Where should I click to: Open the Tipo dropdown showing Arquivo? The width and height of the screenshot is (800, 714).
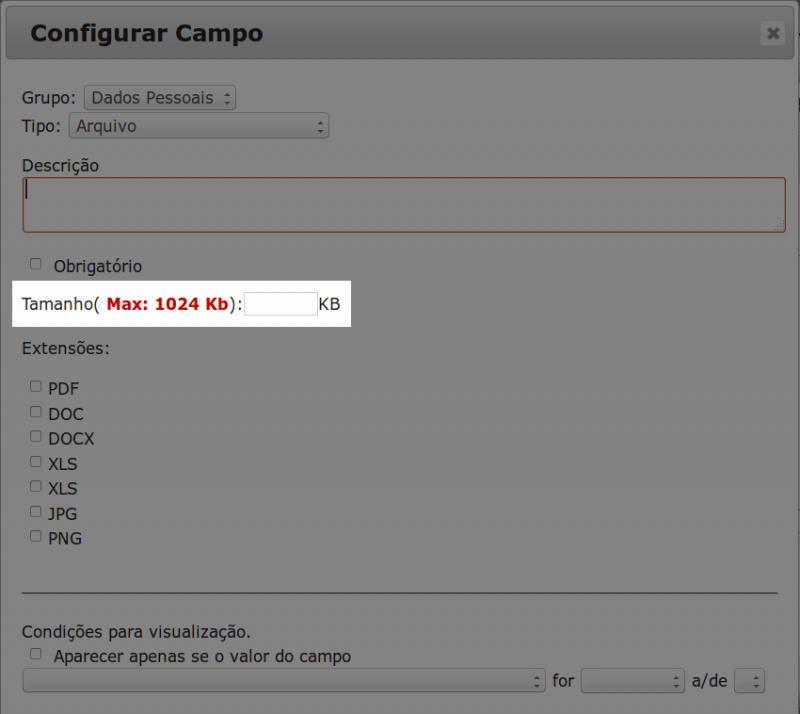tap(198, 126)
